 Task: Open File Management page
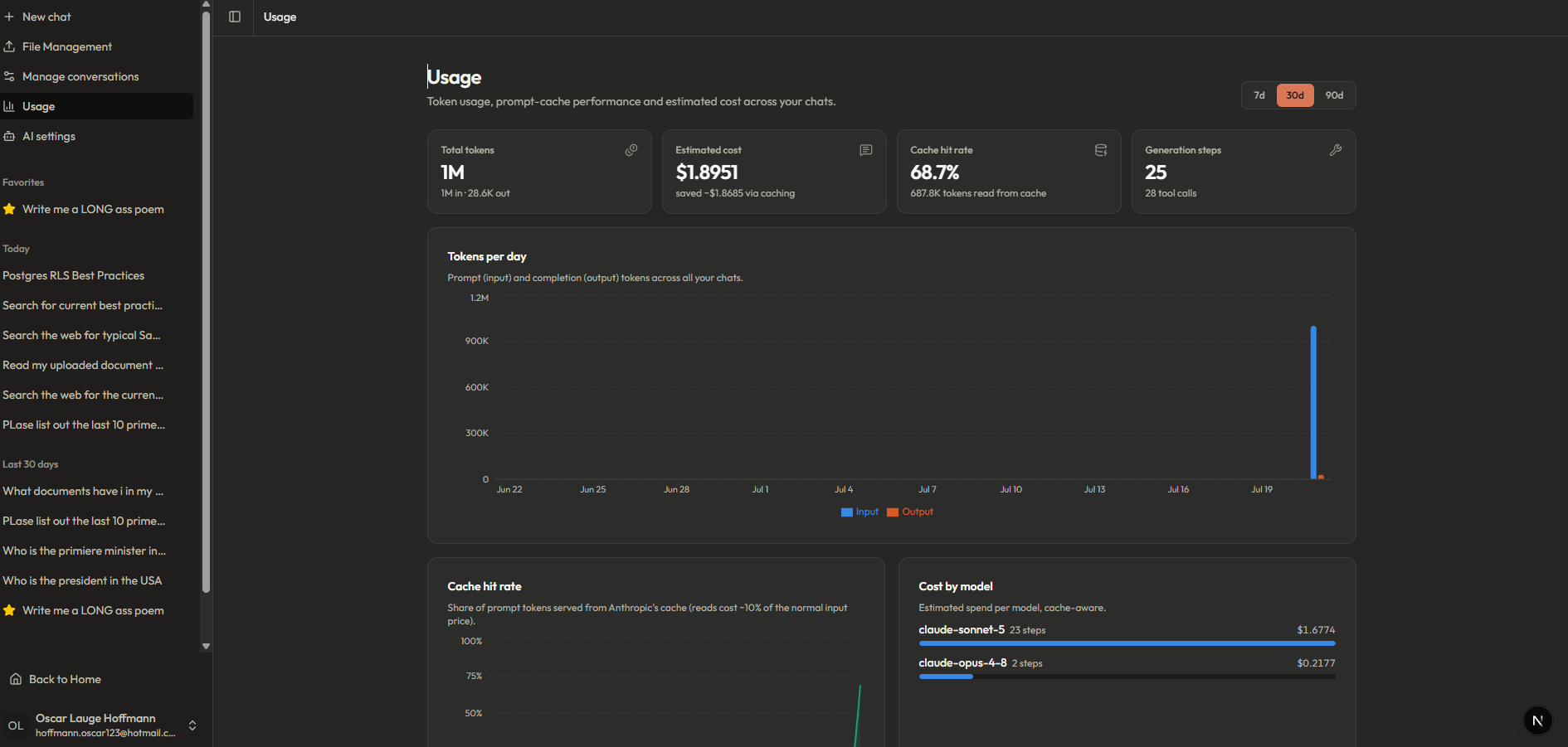tap(96, 46)
